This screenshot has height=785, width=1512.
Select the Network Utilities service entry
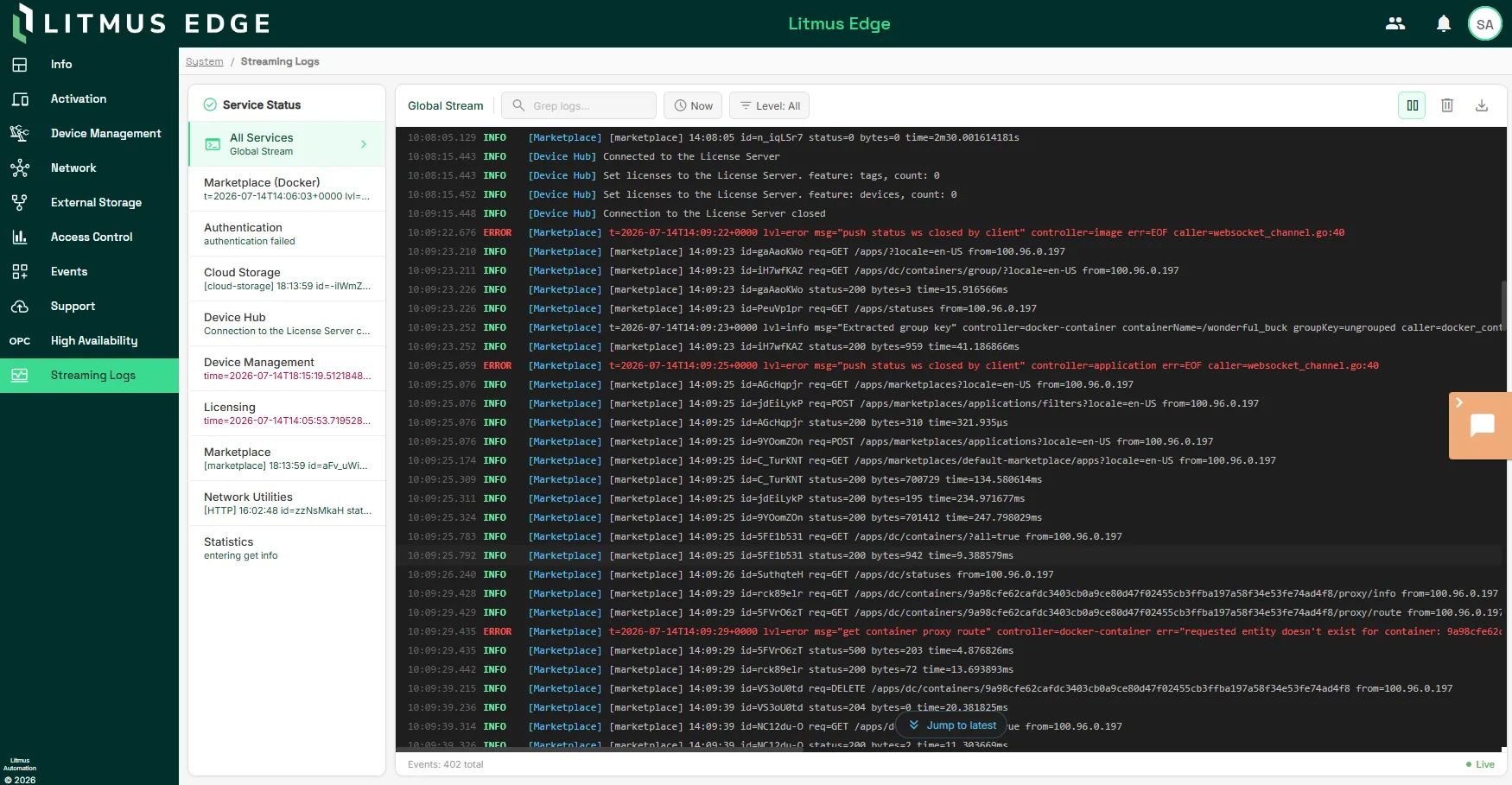point(287,503)
